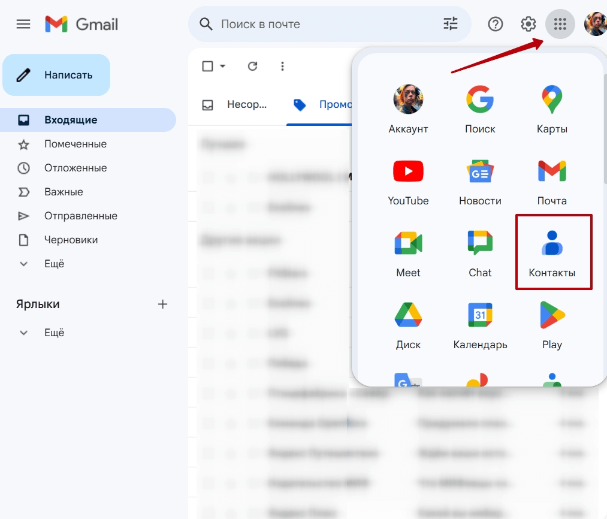
Task: Open the Карты app
Action: point(552,109)
